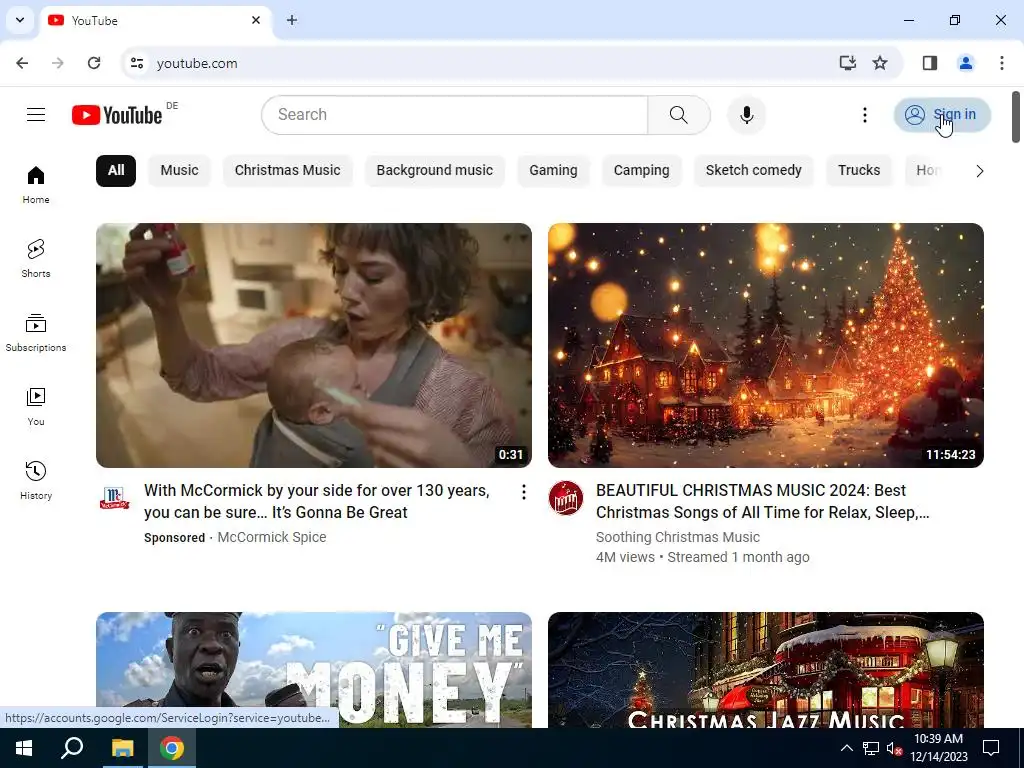The width and height of the screenshot is (1024, 768).
Task: Go back in browser
Action: [22, 63]
